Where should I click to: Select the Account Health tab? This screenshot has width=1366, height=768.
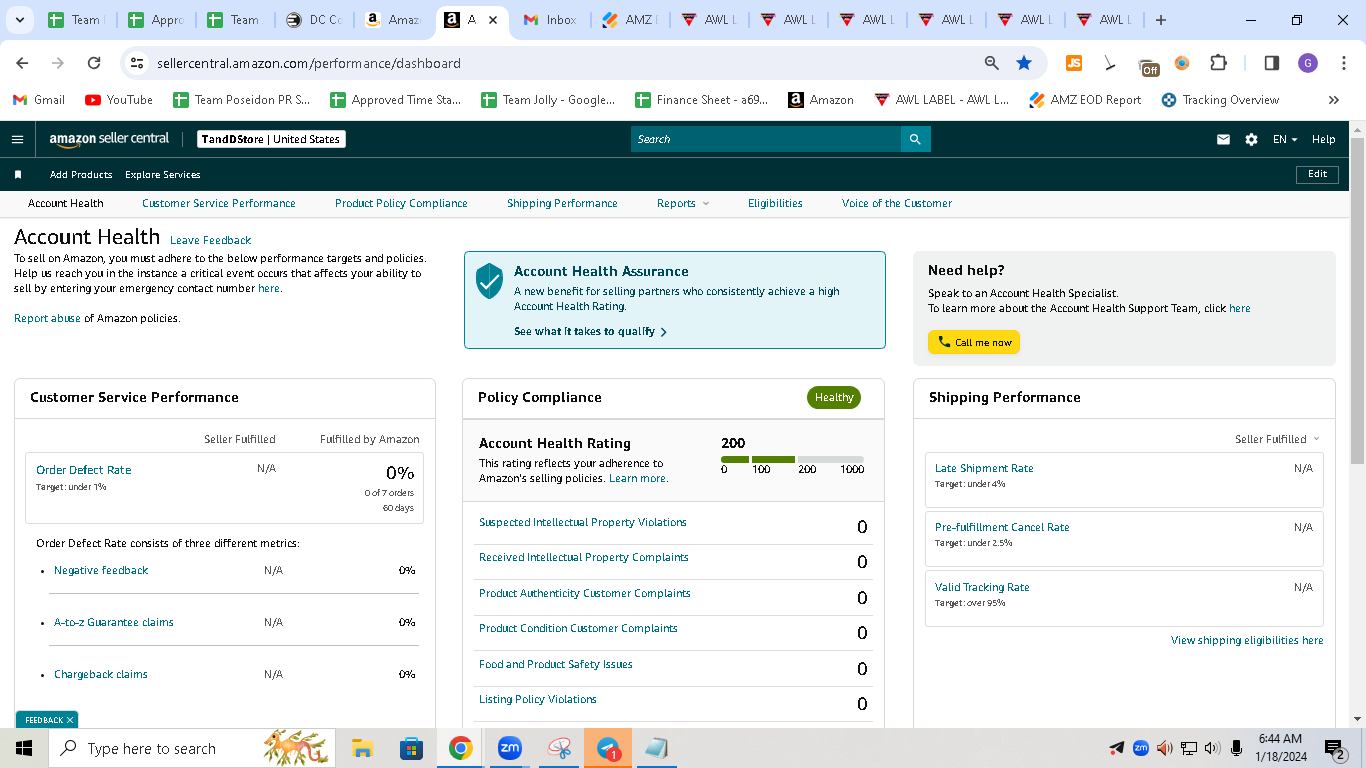pyautogui.click(x=66, y=203)
